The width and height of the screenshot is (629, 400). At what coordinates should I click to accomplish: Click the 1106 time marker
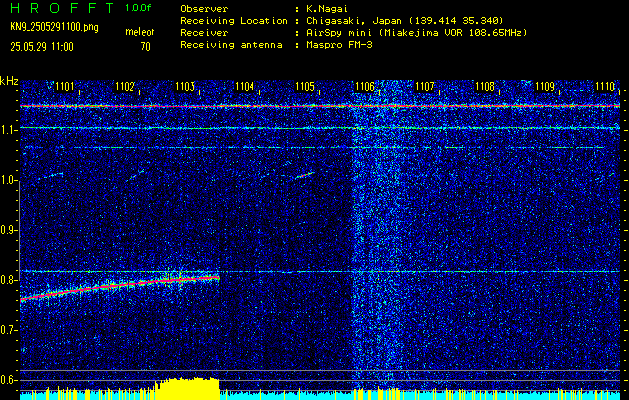tap(365, 86)
